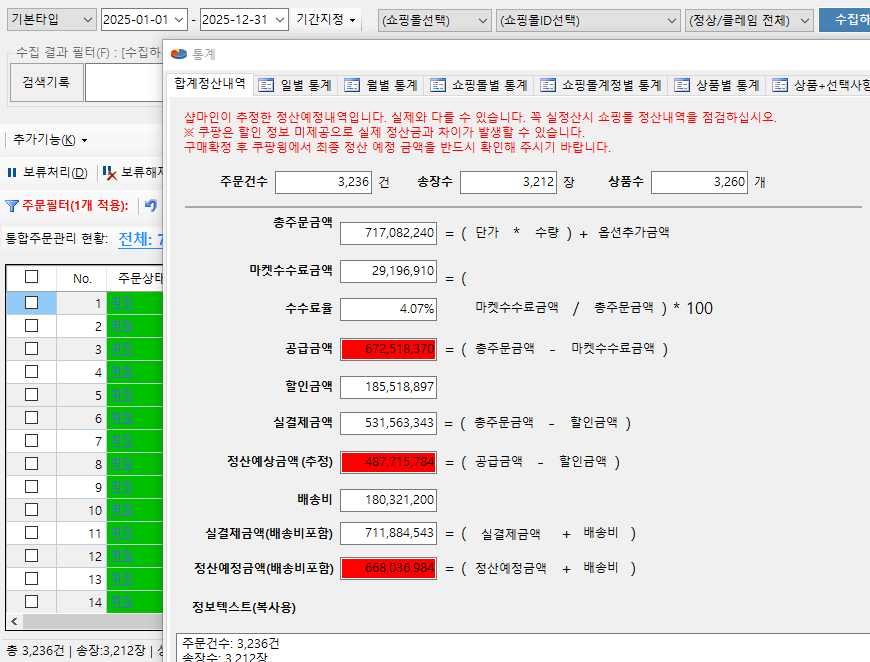The width and height of the screenshot is (870, 662).
Task: Click the 상품+선택사항 tab icon
Action: (779, 85)
